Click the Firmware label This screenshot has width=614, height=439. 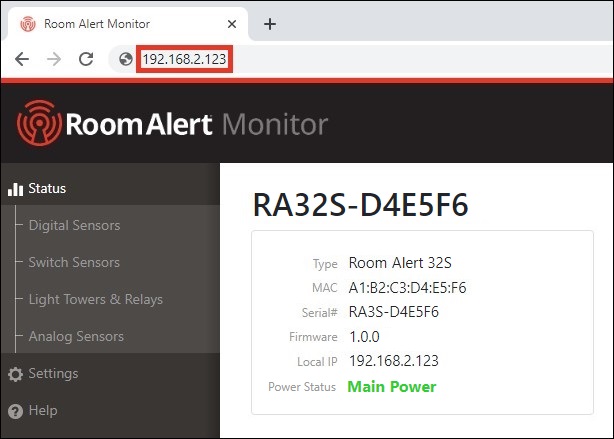coord(313,337)
